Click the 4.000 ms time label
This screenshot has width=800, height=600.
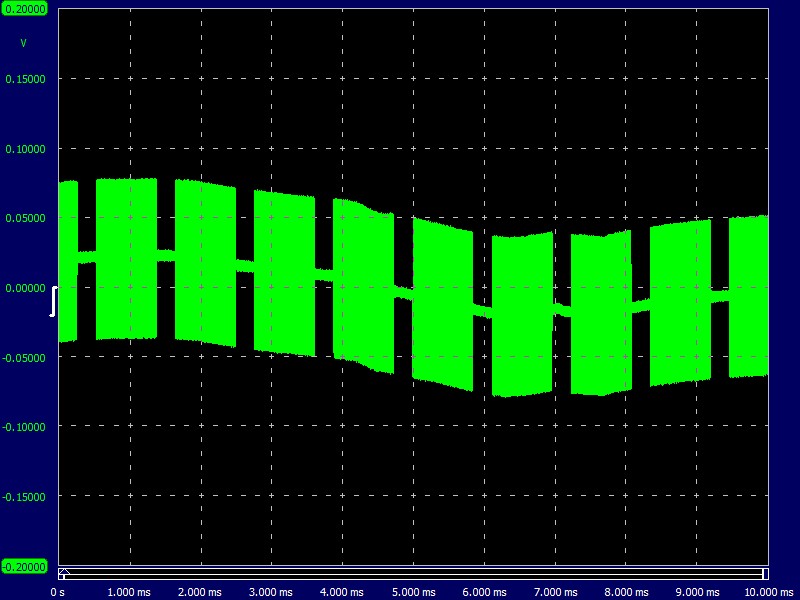(x=341, y=592)
